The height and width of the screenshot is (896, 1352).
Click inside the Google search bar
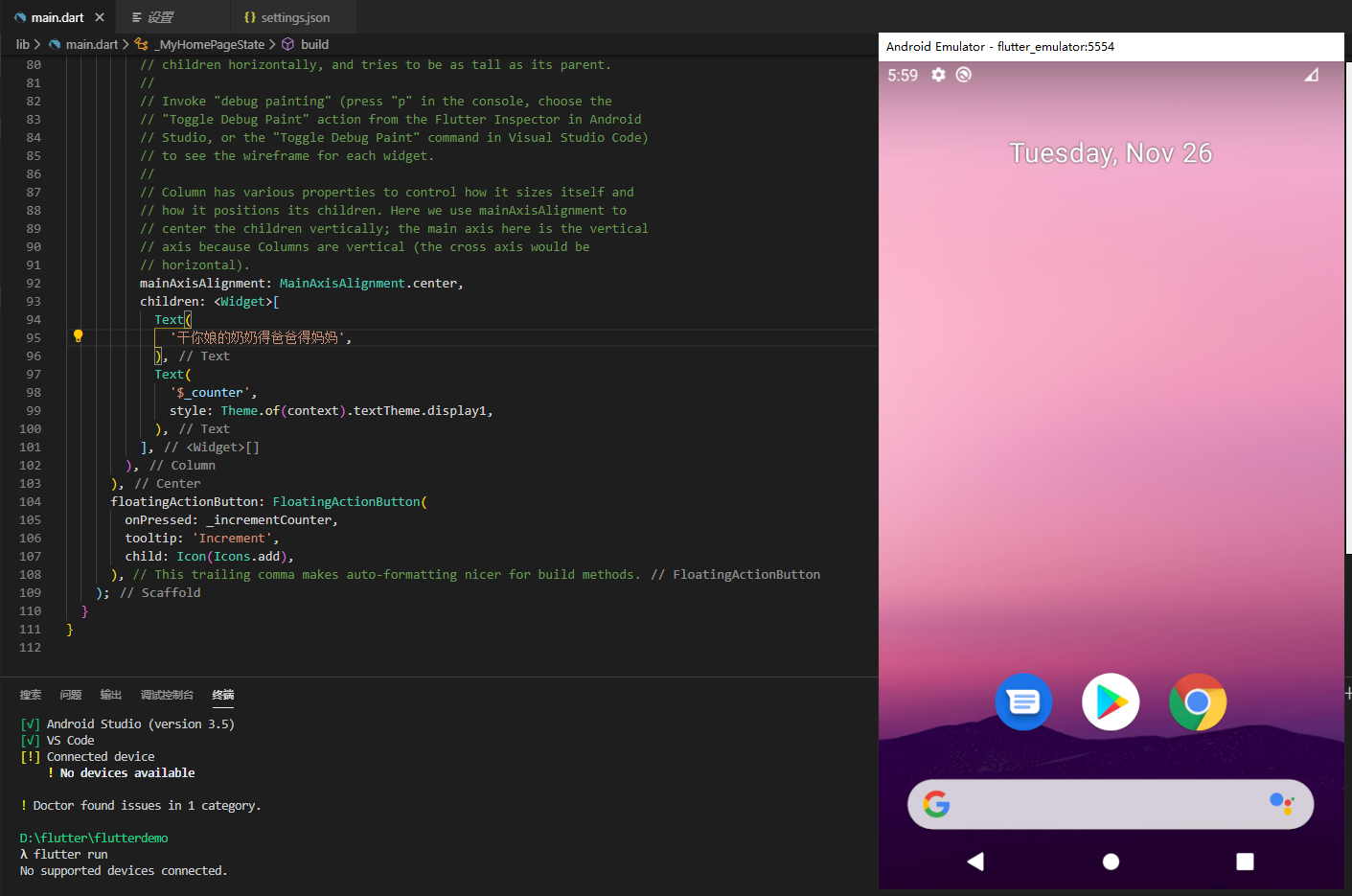tap(1110, 804)
